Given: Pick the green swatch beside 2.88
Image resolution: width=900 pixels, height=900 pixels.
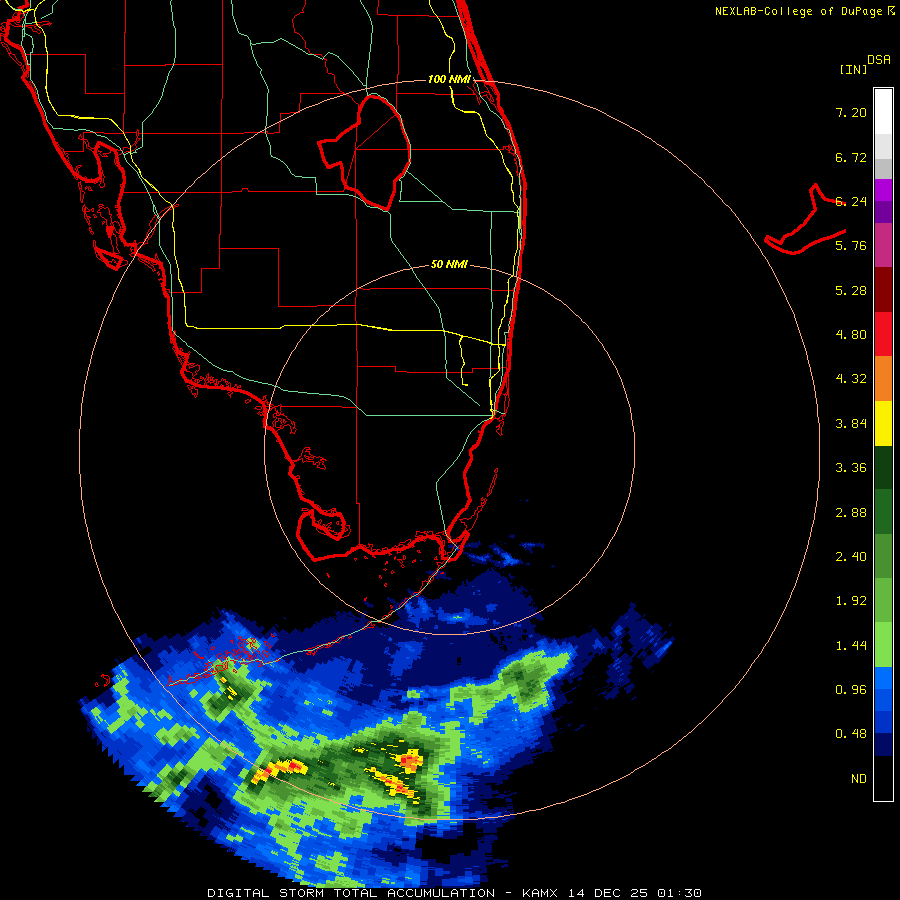Looking at the screenshot, I should click(x=883, y=512).
